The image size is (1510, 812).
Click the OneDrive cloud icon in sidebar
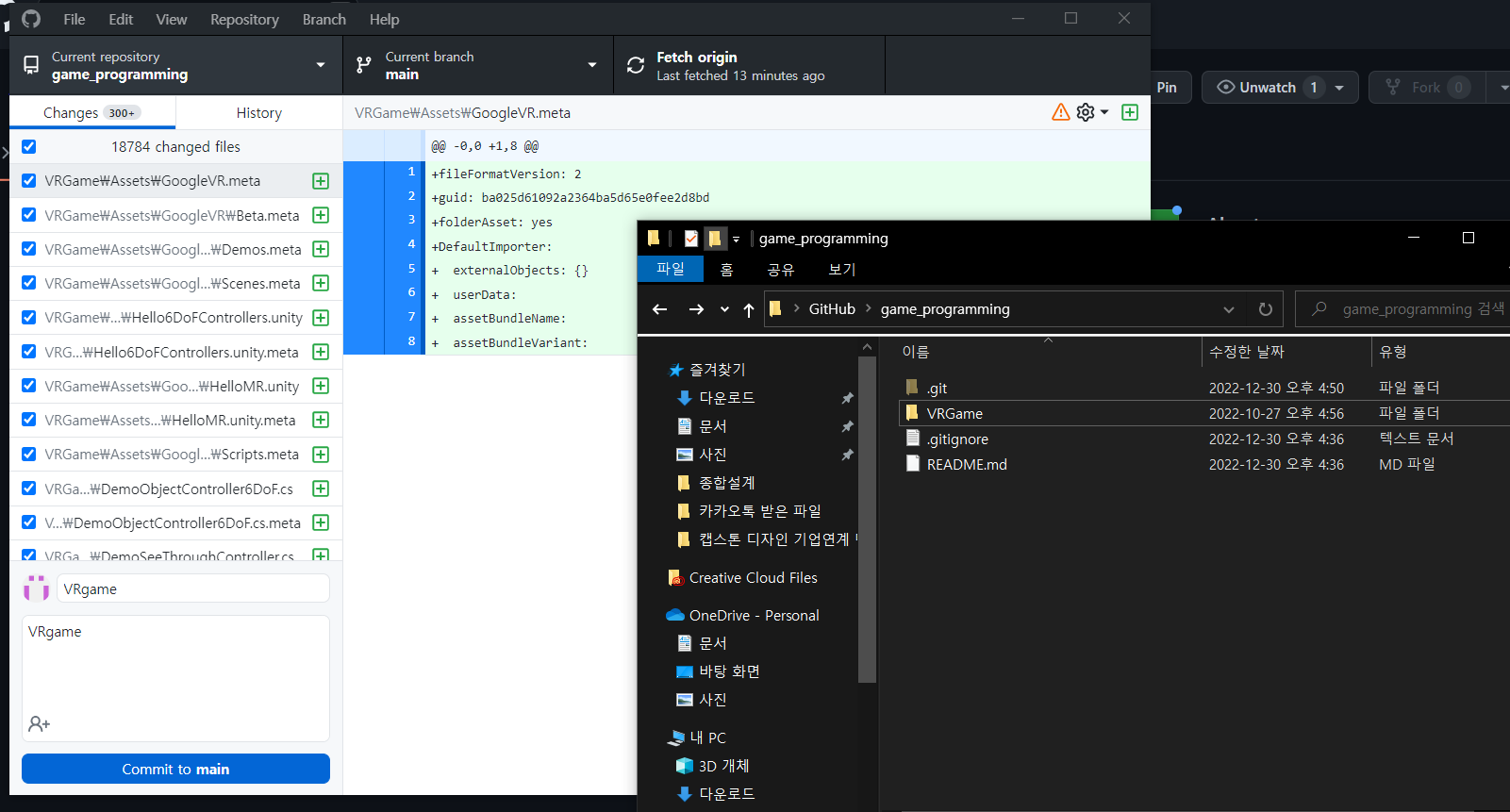click(x=675, y=615)
